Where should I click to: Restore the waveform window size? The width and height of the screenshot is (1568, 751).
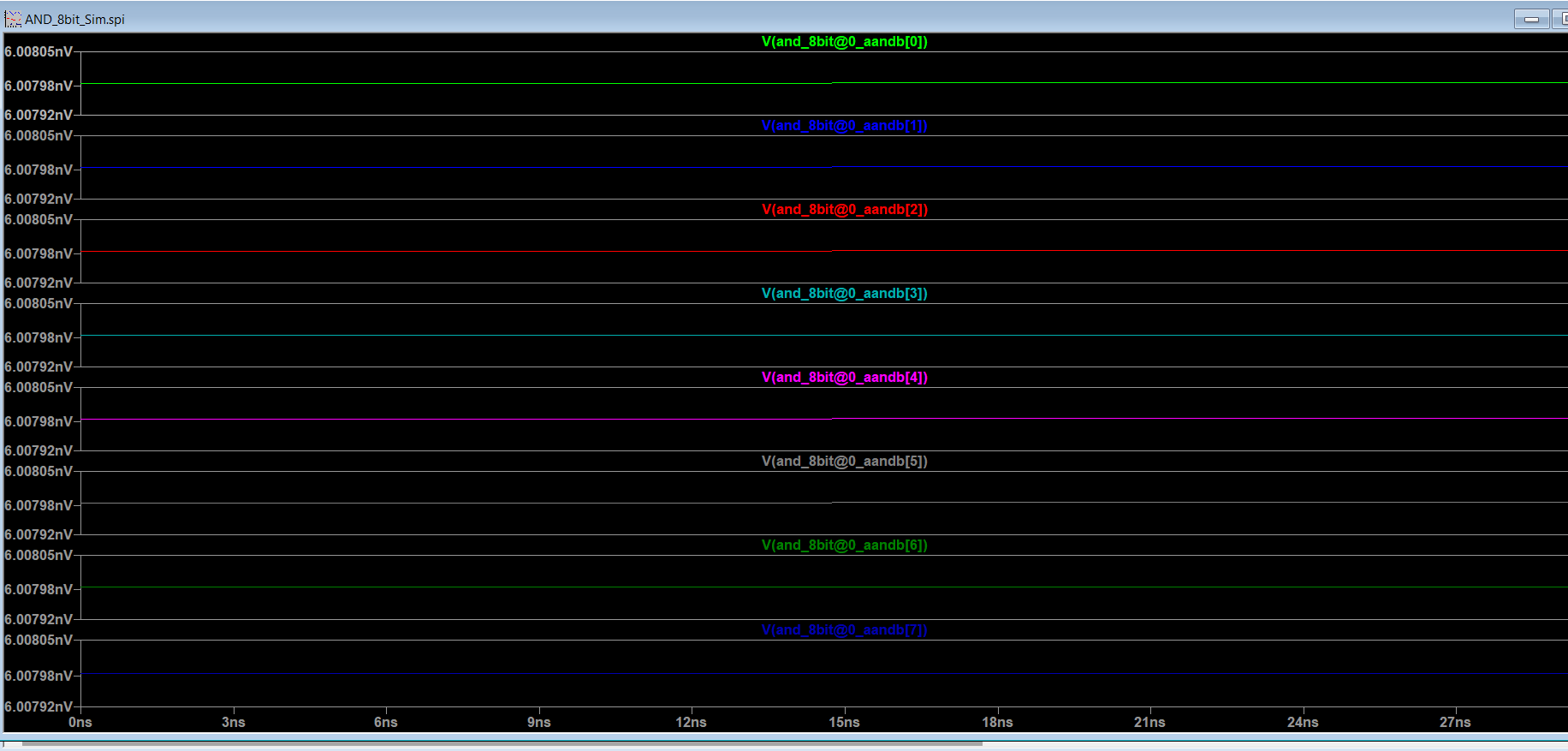(x=1560, y=19)
